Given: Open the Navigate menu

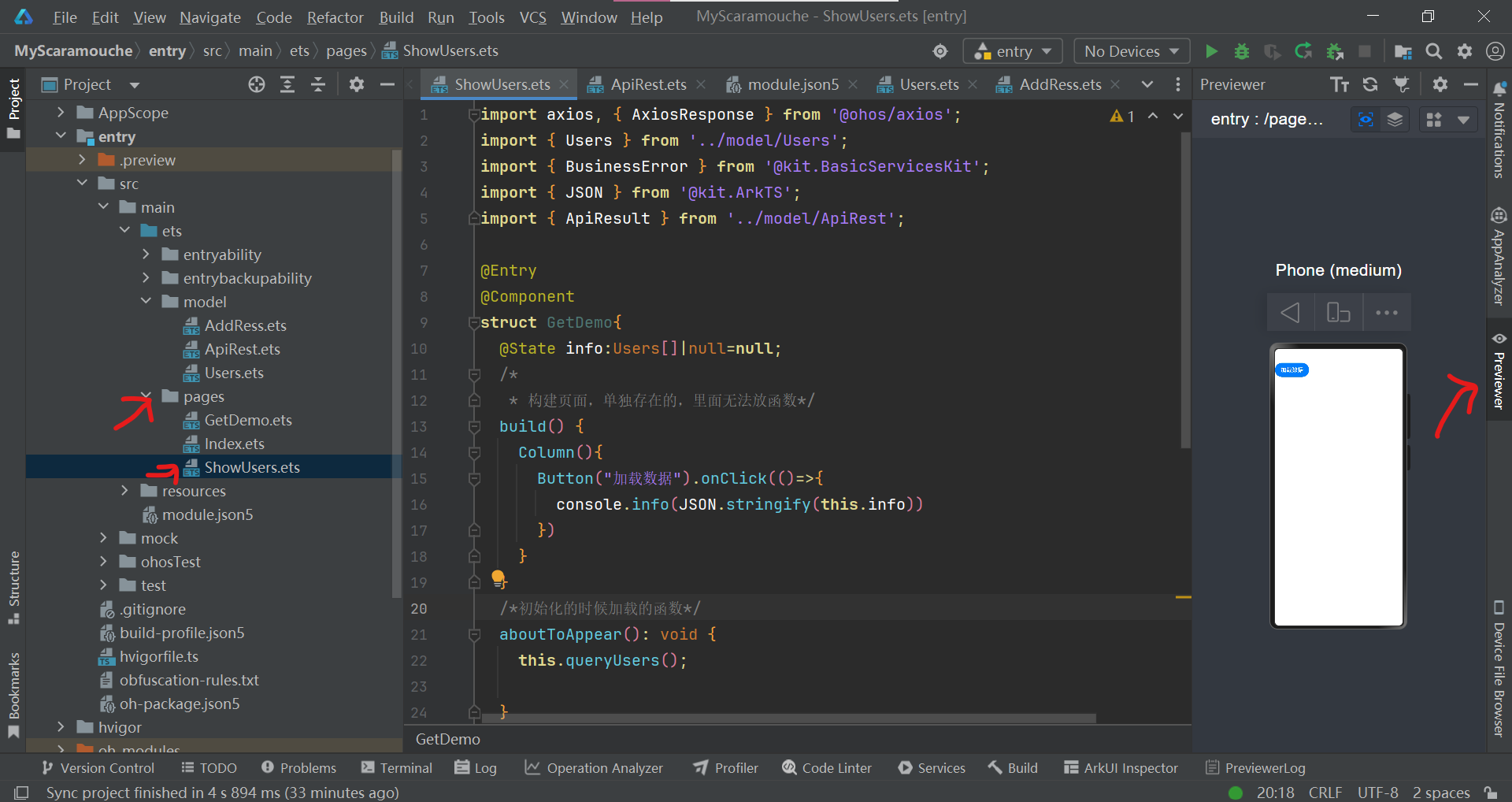Looking at the screenshot, I should (x=210, y=17).
